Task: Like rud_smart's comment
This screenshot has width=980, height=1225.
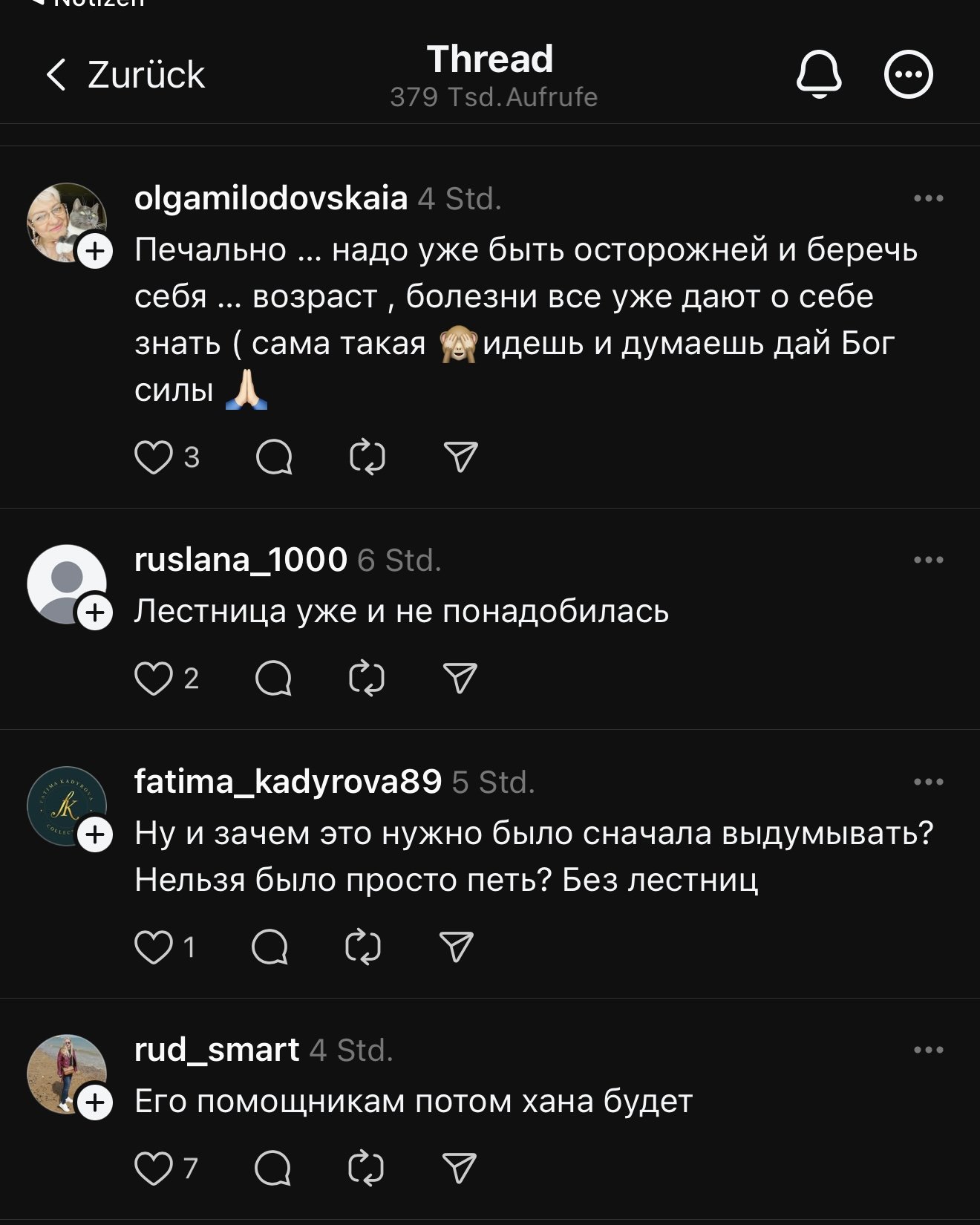Action: click(154, 1168)
